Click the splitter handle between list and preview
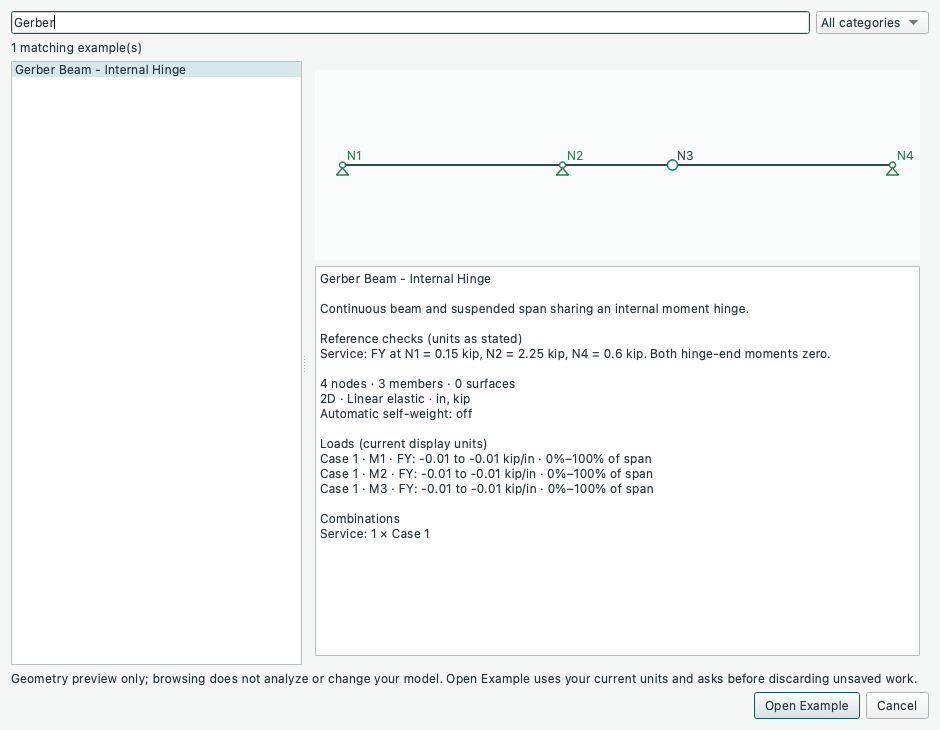940x730 pixels. [305, 363]
